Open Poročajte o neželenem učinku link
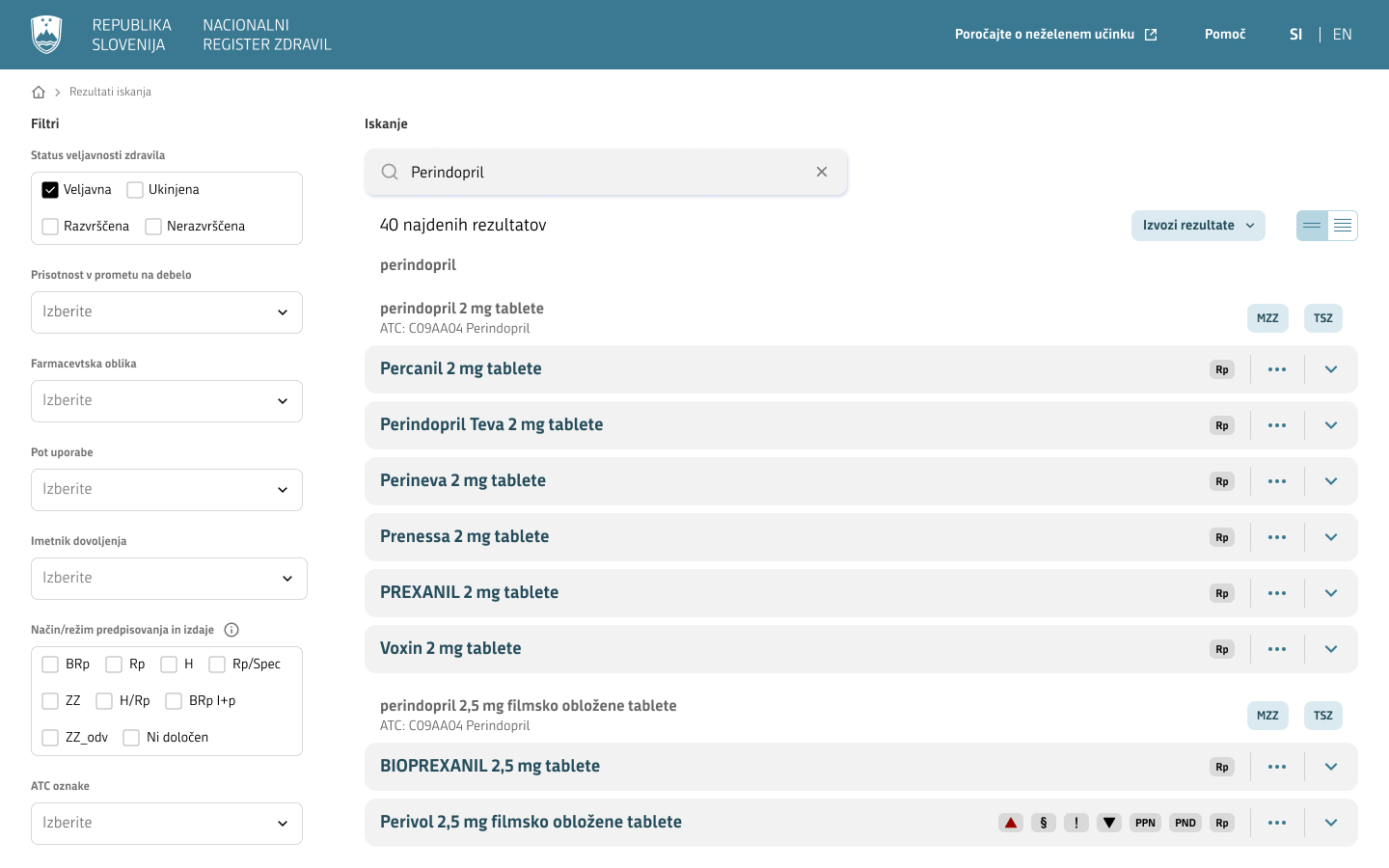 (x=1056, y=35)
